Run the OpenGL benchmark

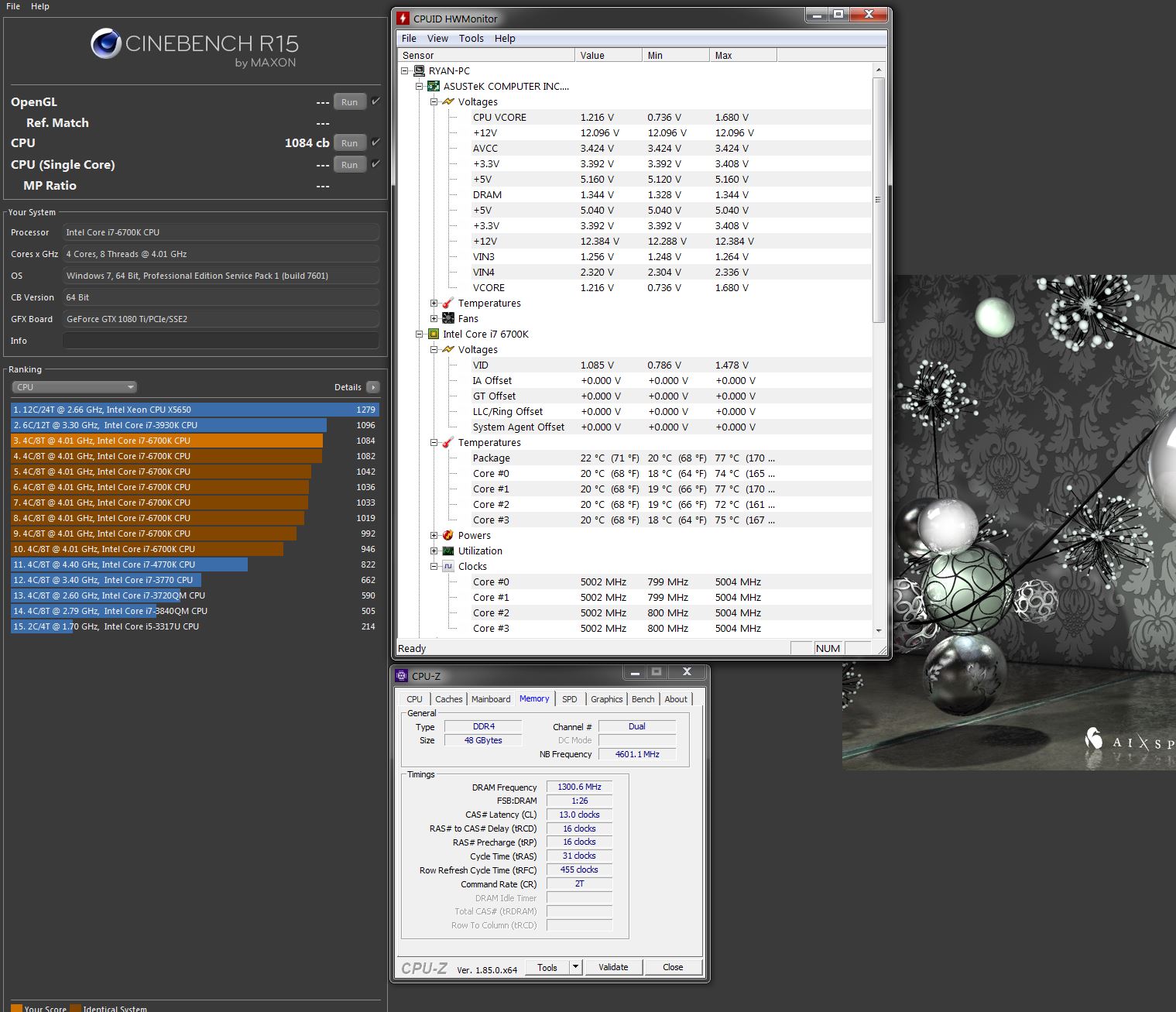click(x=349, y=102)
